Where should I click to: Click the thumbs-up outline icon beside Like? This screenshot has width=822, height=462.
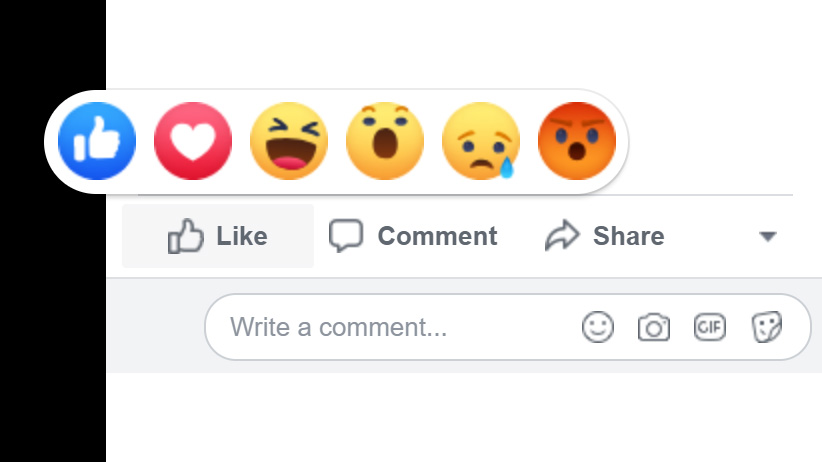pyautogui.click(x=186, y=236)
